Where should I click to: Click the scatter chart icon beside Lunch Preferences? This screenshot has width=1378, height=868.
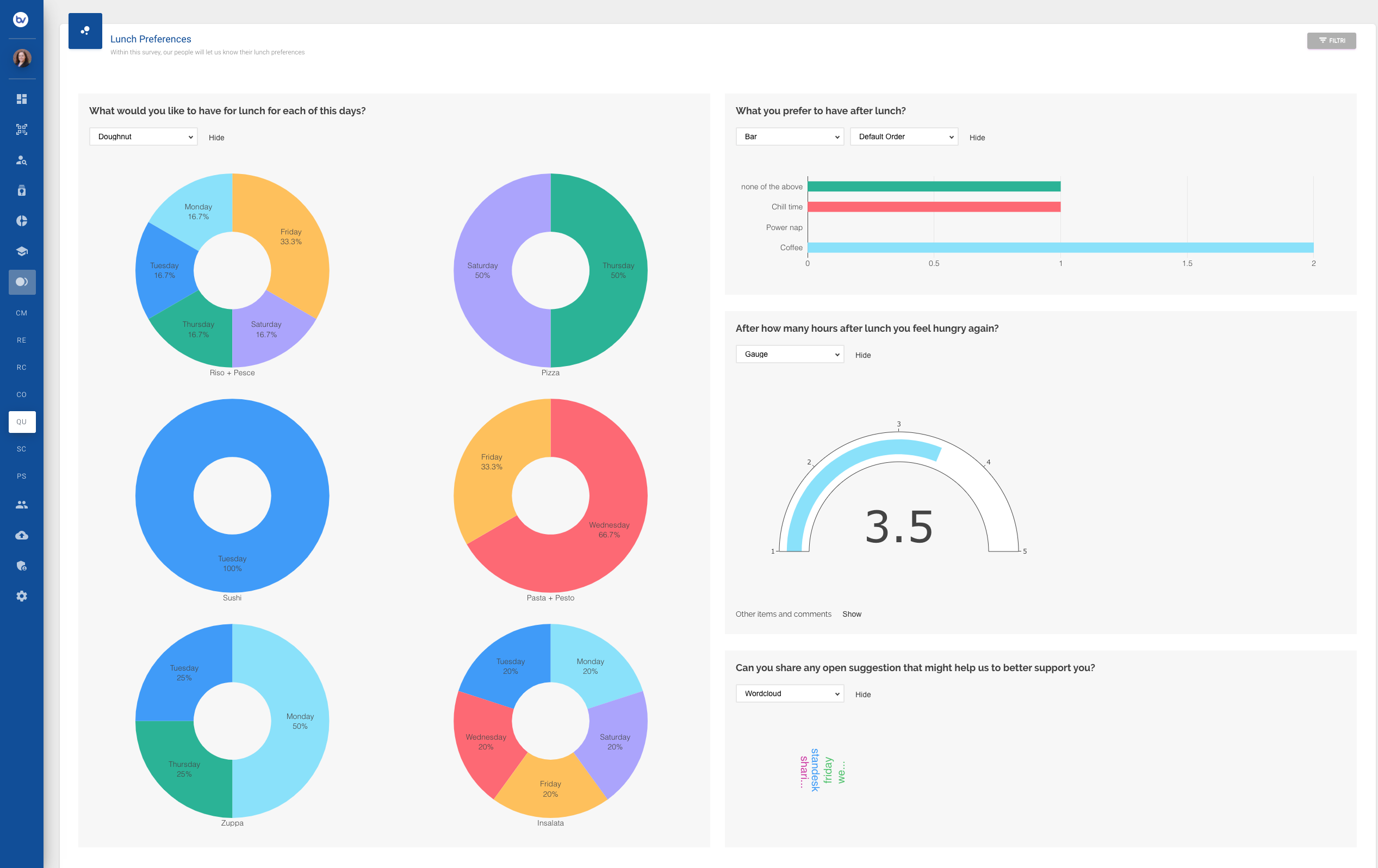coord(85,30)
